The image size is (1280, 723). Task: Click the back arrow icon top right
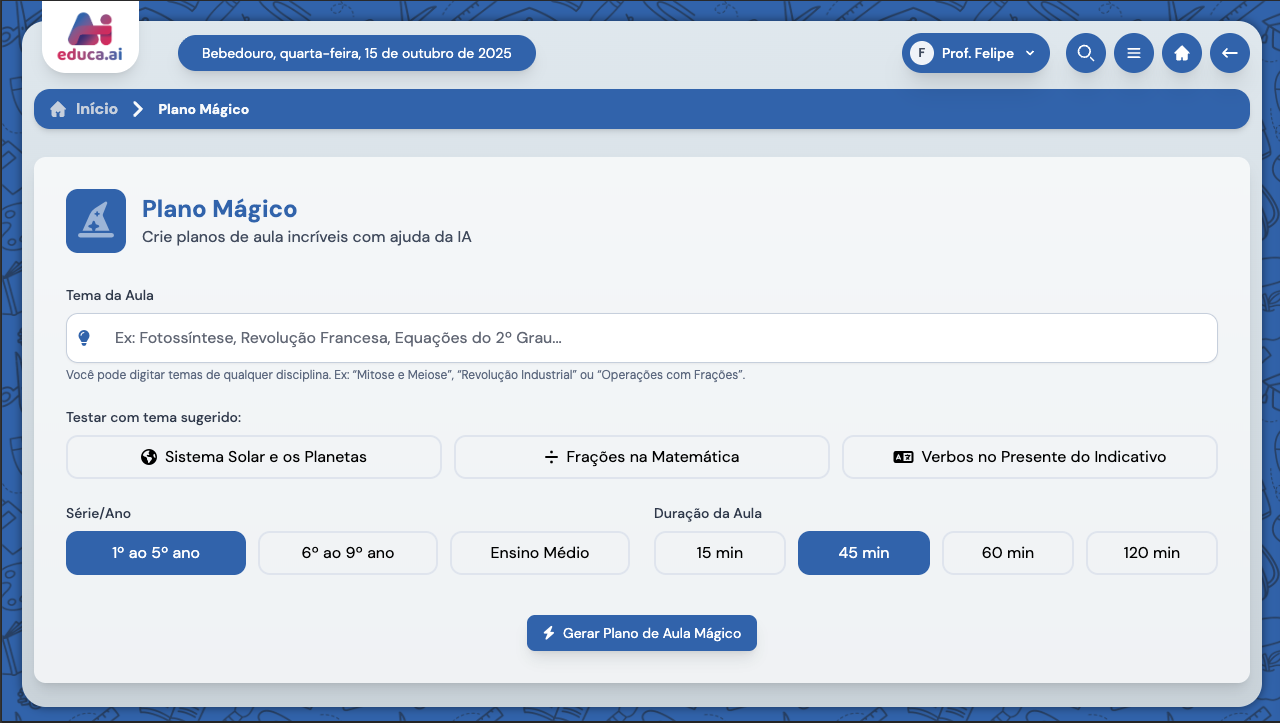(x=1230, y=53)
